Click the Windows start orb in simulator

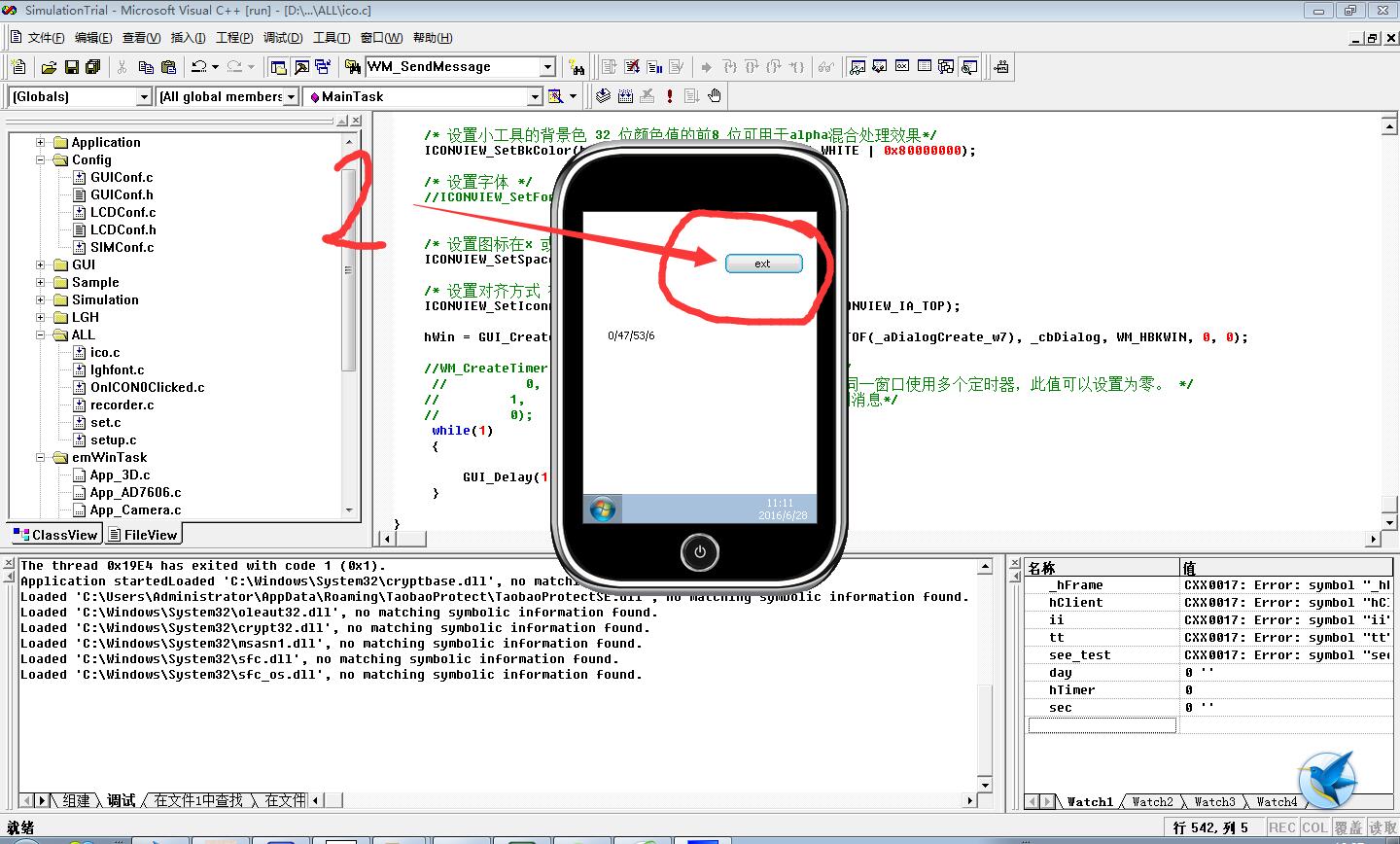[603, 509]
